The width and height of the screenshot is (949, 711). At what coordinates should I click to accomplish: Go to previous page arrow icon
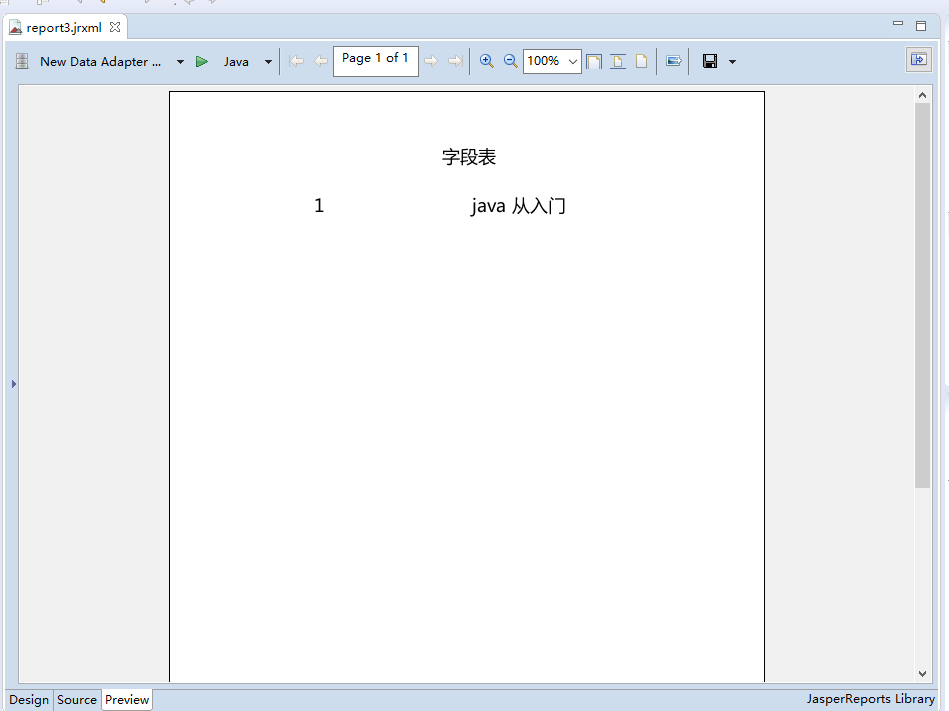point(321,61)
